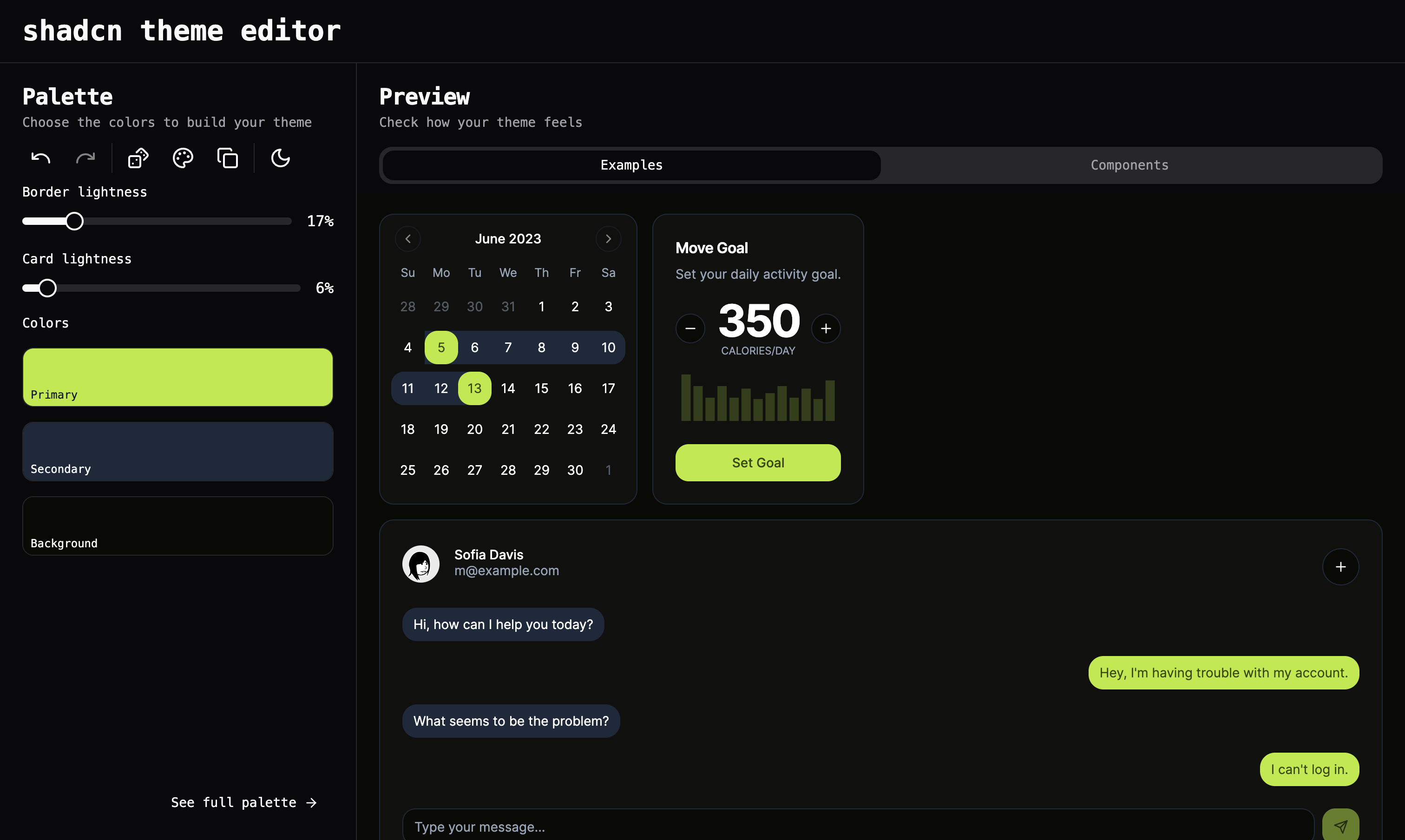This screenshot has width=1405, height=840.
Task: Open the color palette picker icon
Action: click(x=183, y=158)
